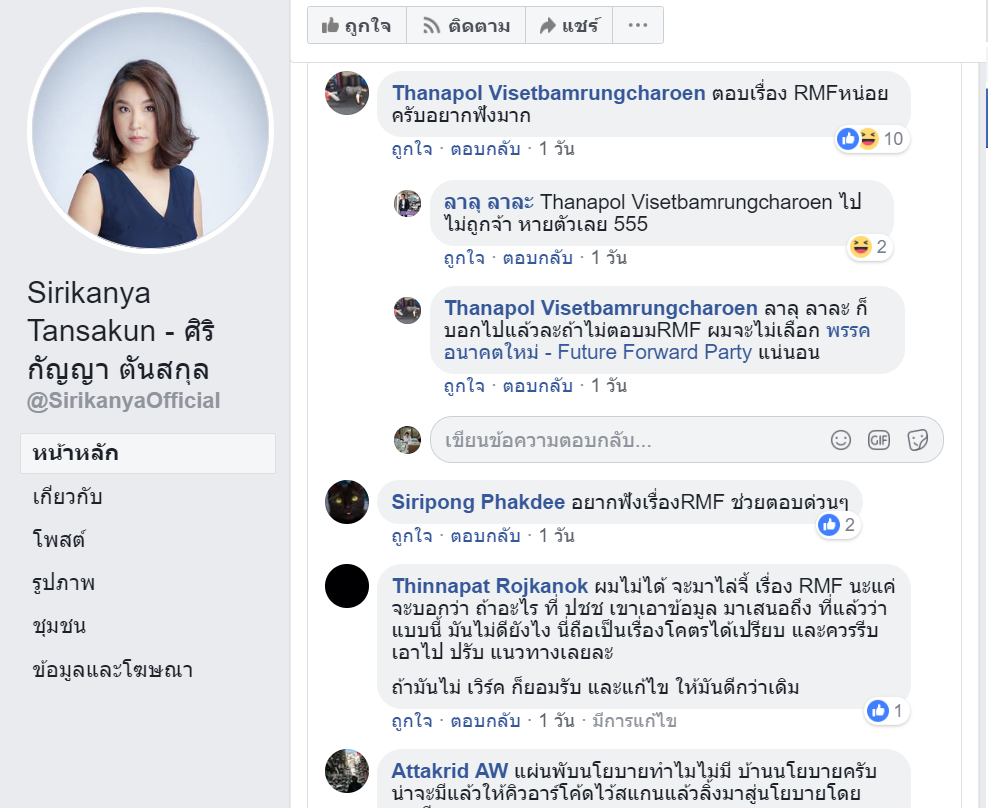Open the laughing reaction count on ลาลู ลาละ reply
The height and width of the screenshot is (808, 988).
pos(869,246)
